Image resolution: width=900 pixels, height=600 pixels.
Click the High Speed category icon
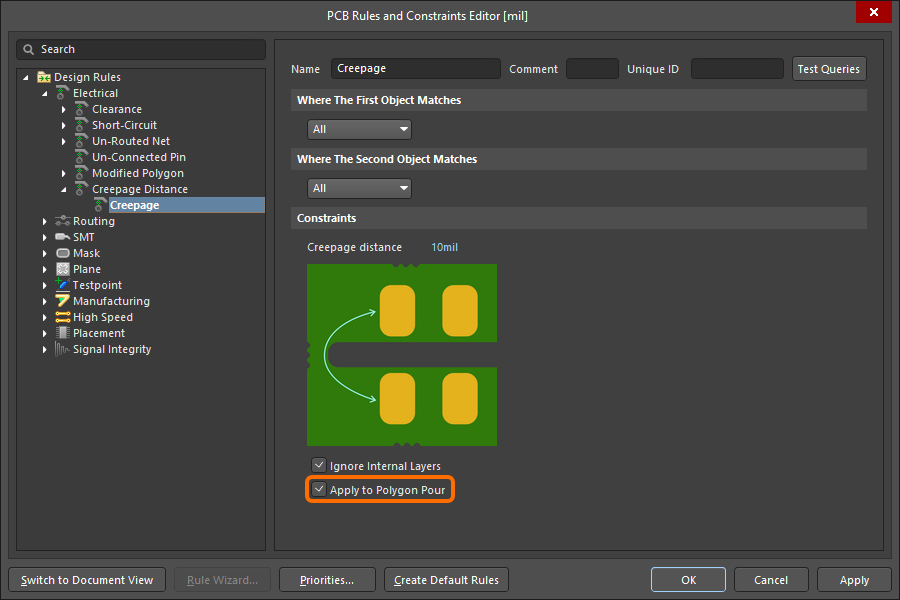63,317
